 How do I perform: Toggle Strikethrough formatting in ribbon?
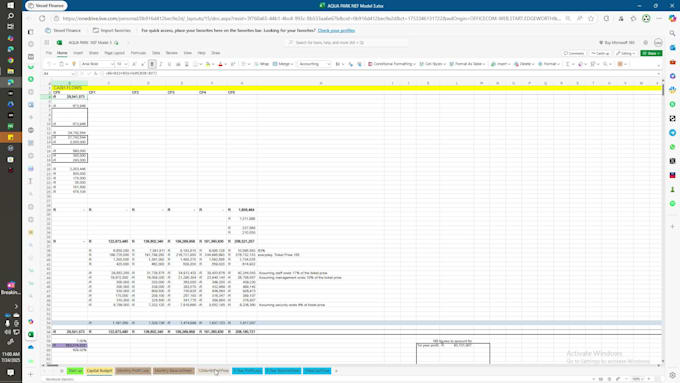(178, 64)
